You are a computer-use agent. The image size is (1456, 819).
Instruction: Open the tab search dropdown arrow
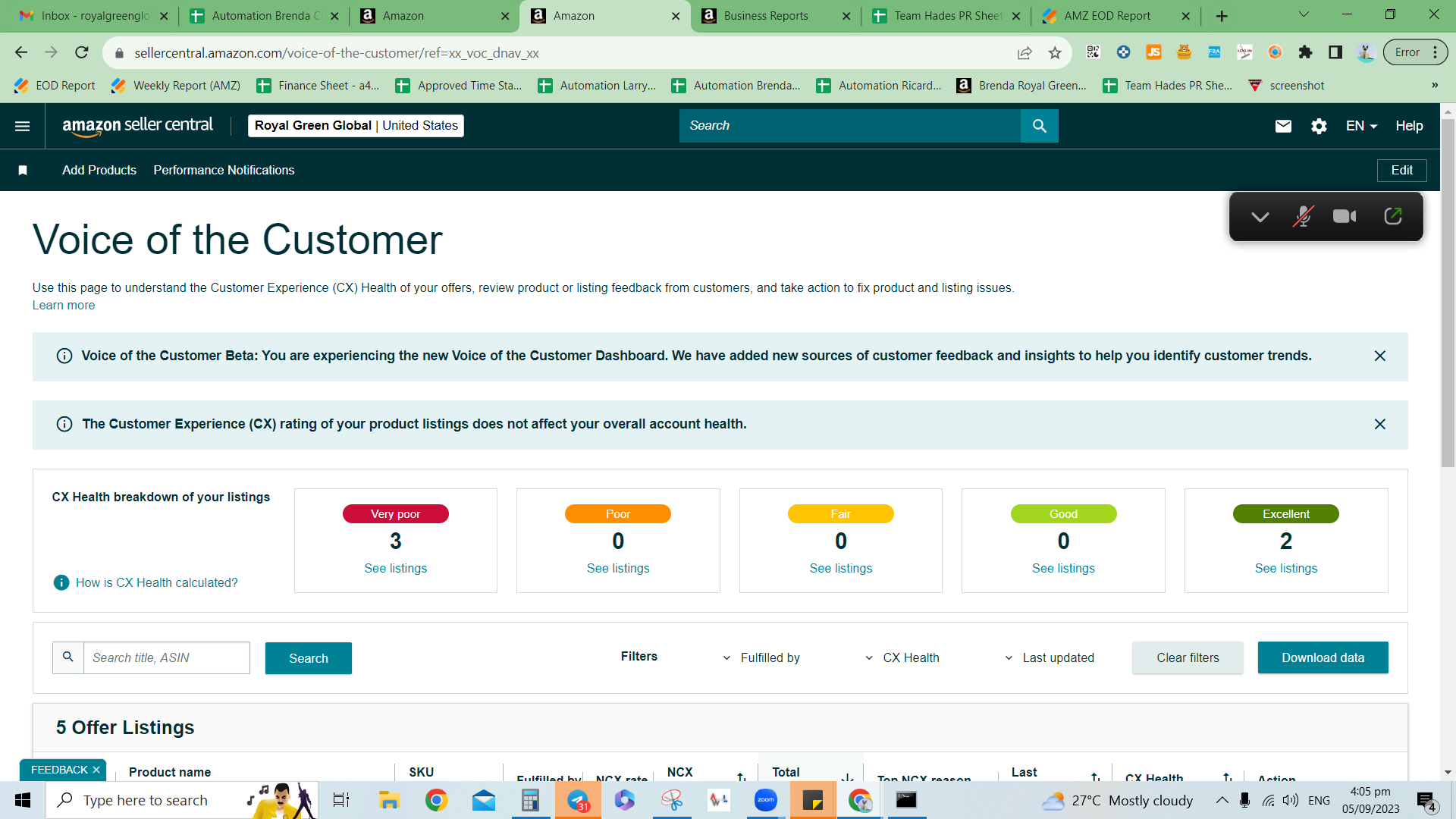click(x=1304, y=14)
